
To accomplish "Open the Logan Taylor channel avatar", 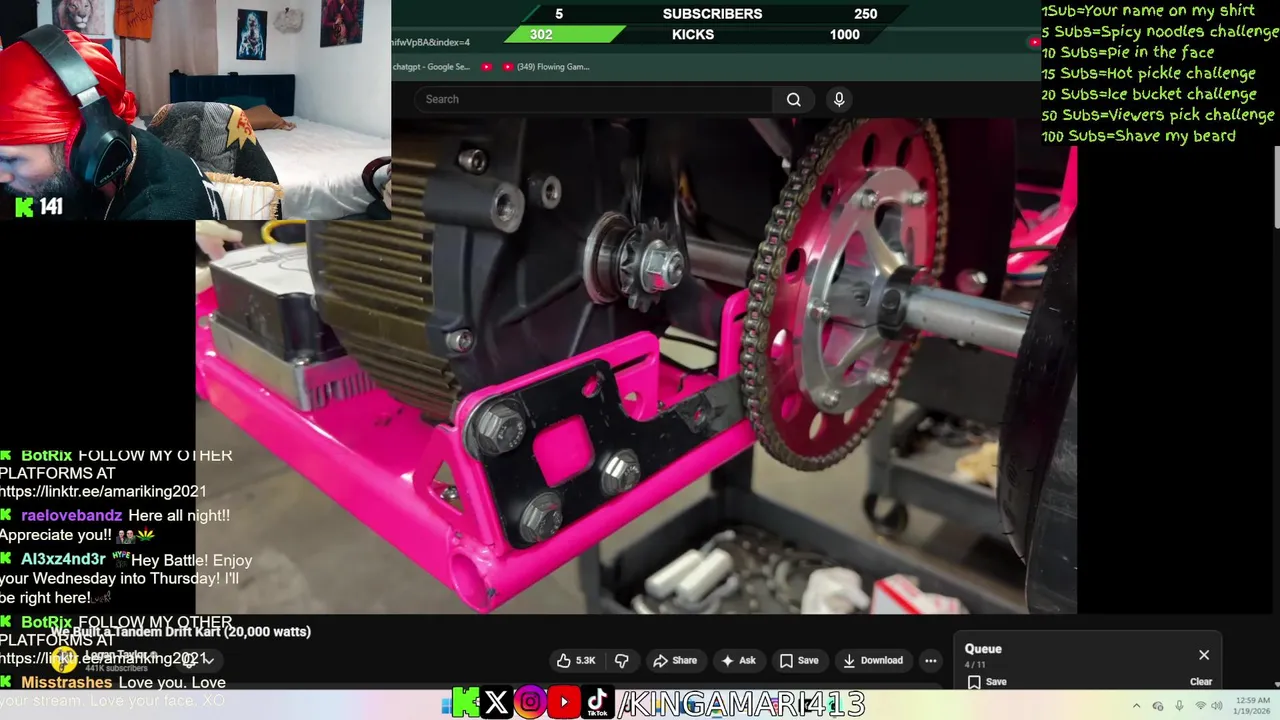I will tap(66, 659).
